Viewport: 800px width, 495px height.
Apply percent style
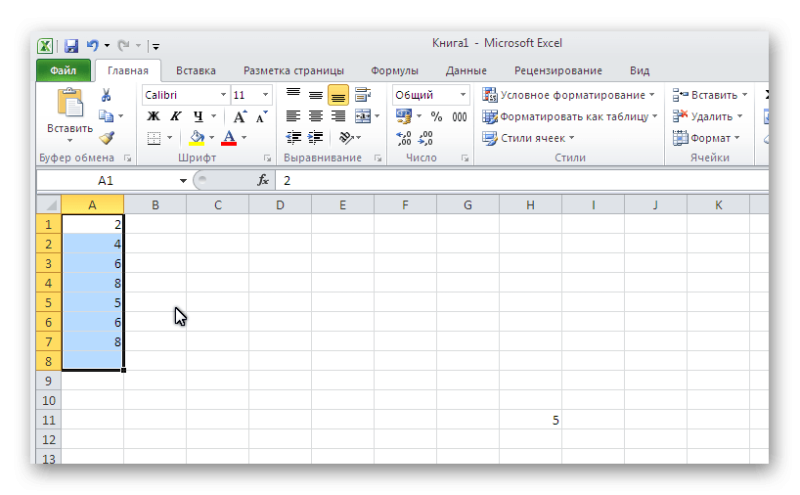[436, 117]
